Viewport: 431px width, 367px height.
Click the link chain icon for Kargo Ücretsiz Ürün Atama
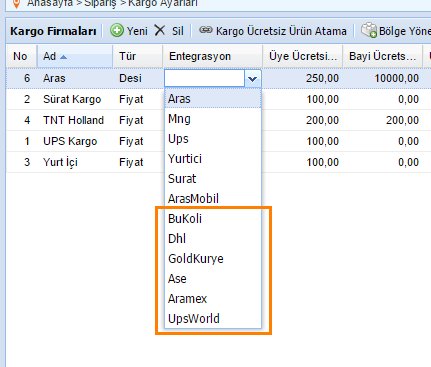pyautogui.click(x=206, y=30)
